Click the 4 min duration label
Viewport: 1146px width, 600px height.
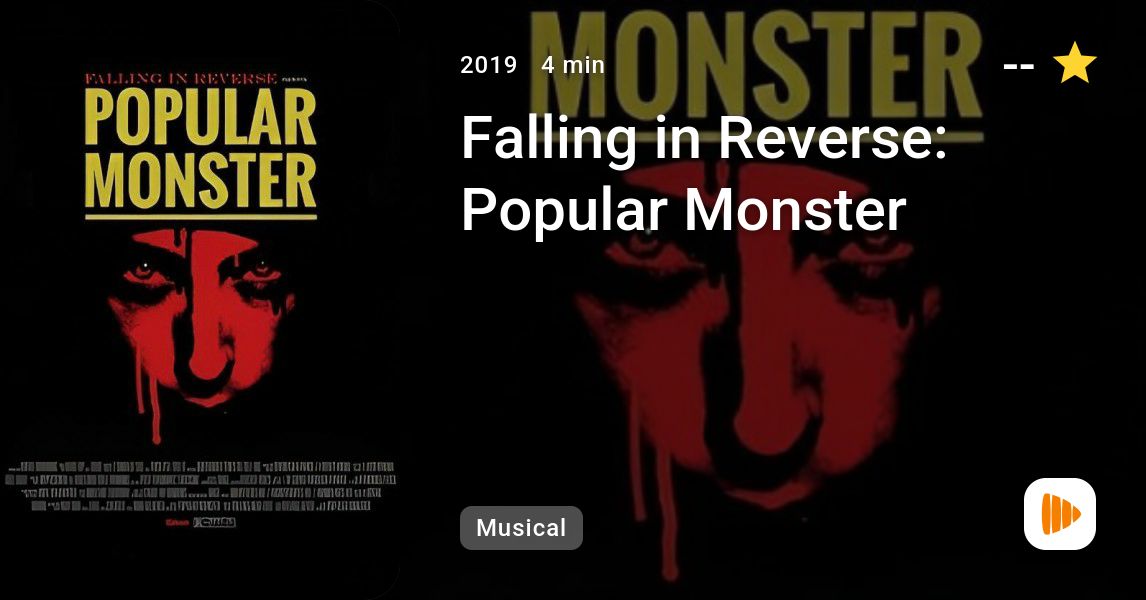(573, 65)
